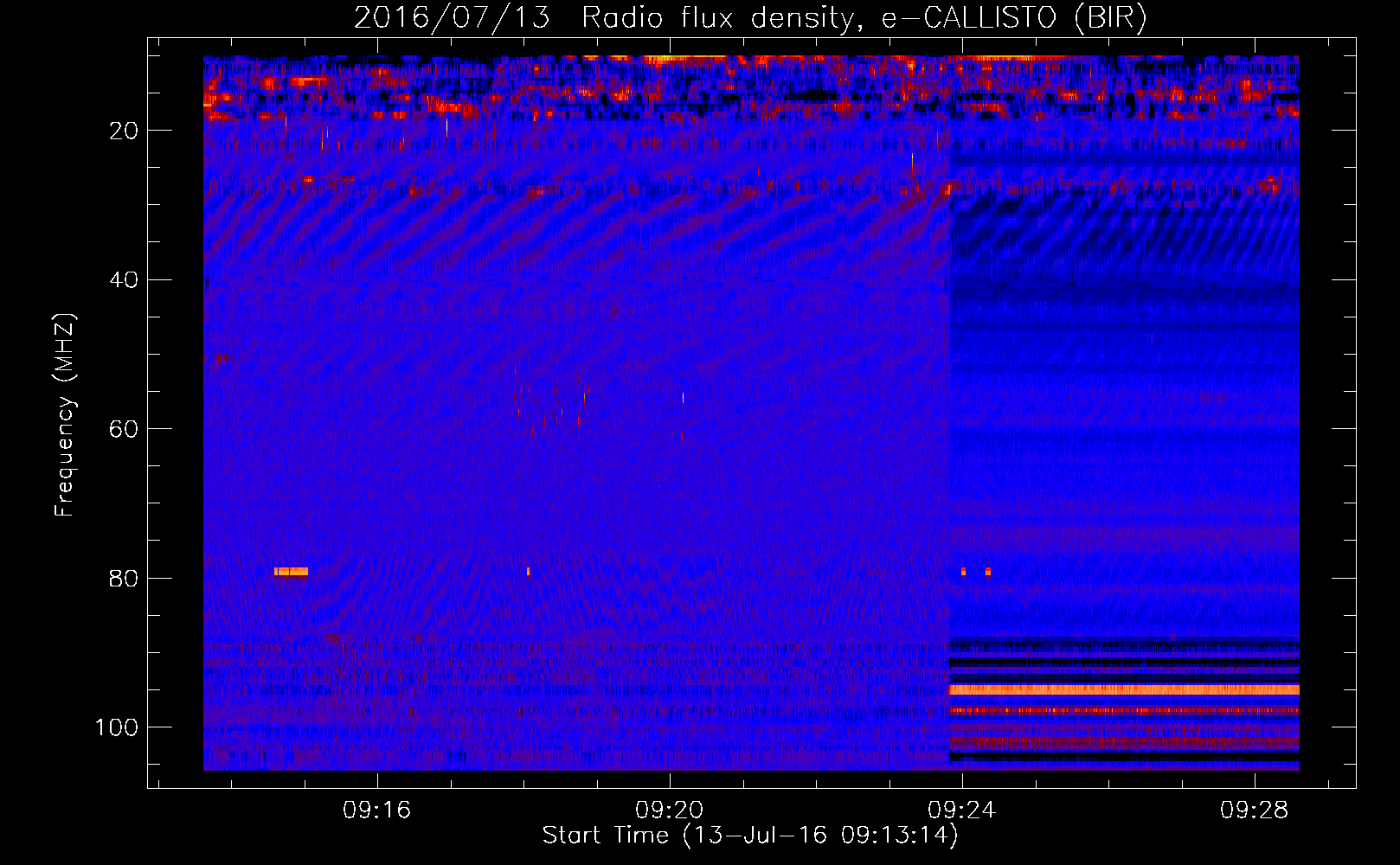
Task: Click the 'Frequency (MHZ)' axis label
Action: [65, 415]
